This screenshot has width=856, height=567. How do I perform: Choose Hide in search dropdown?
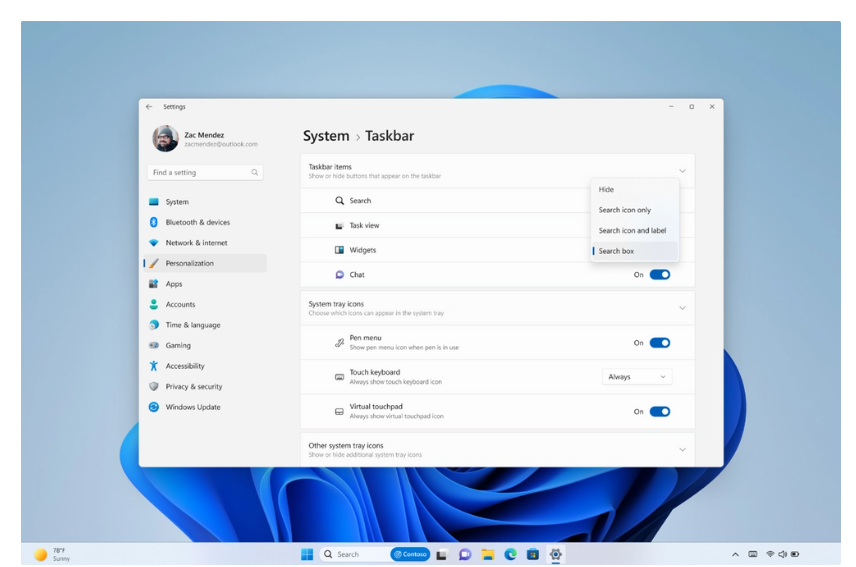(634, 189)
